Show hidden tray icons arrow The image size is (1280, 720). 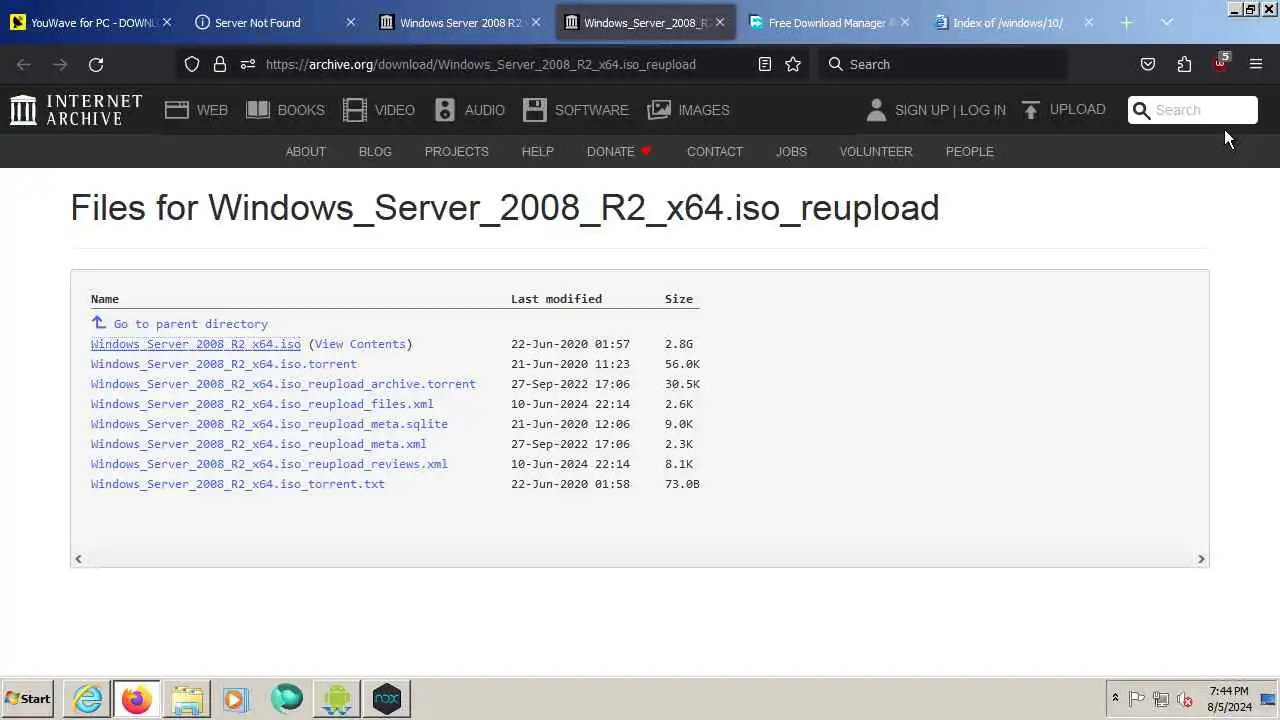(x=1115, y=698)
